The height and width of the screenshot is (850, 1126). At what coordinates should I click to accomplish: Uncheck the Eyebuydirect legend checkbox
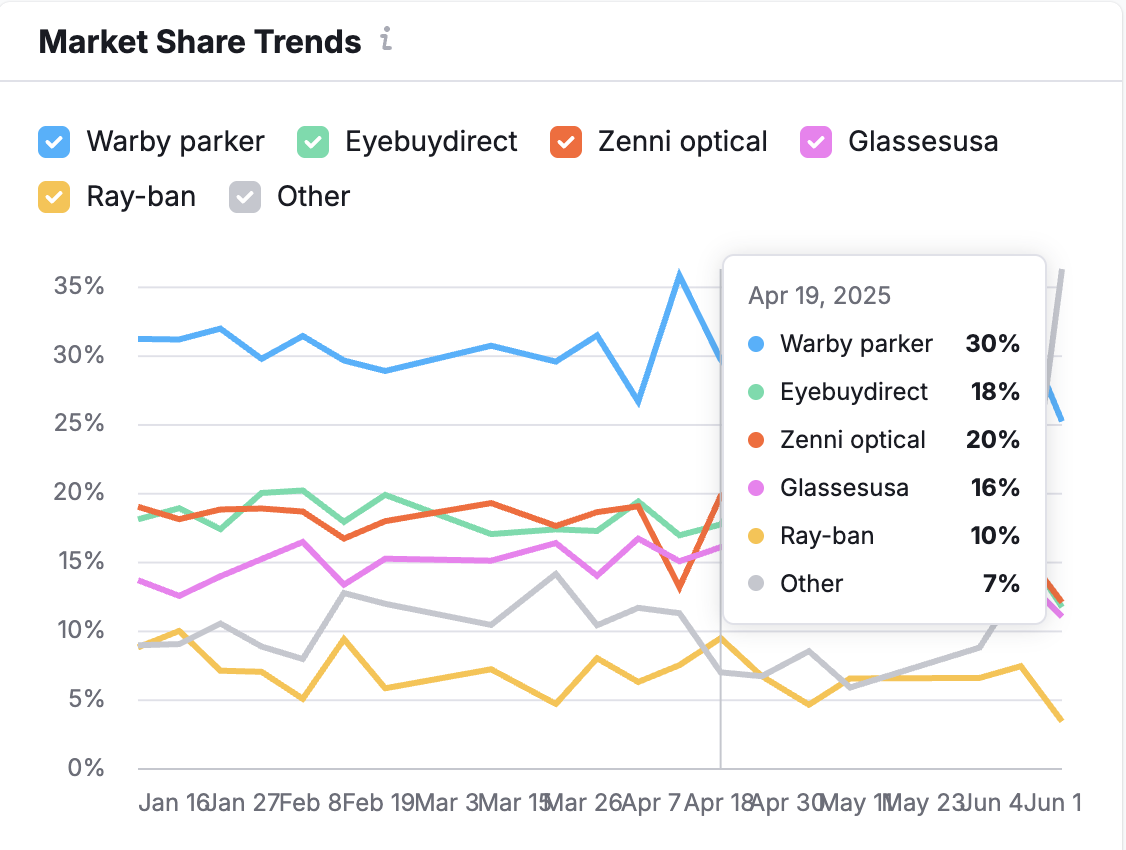coord(313,142)
